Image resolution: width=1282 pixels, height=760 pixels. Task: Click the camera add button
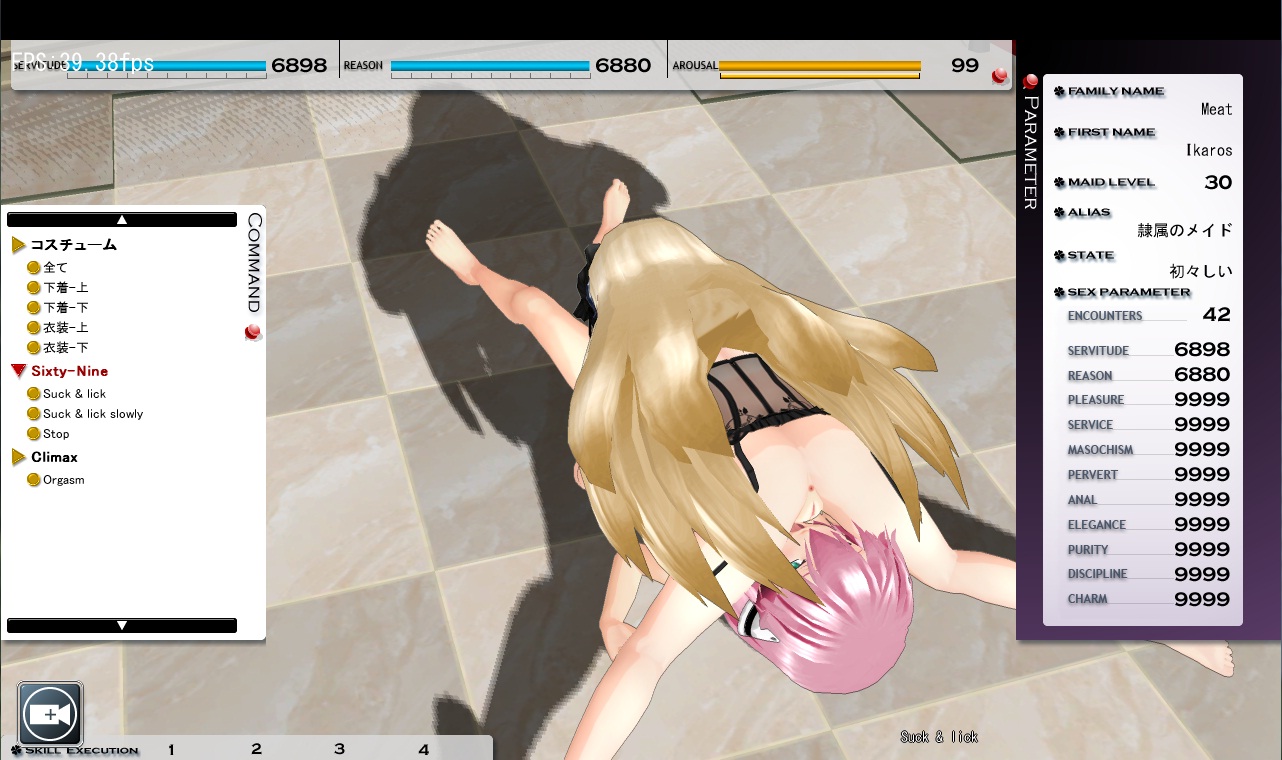coord(50,714)
